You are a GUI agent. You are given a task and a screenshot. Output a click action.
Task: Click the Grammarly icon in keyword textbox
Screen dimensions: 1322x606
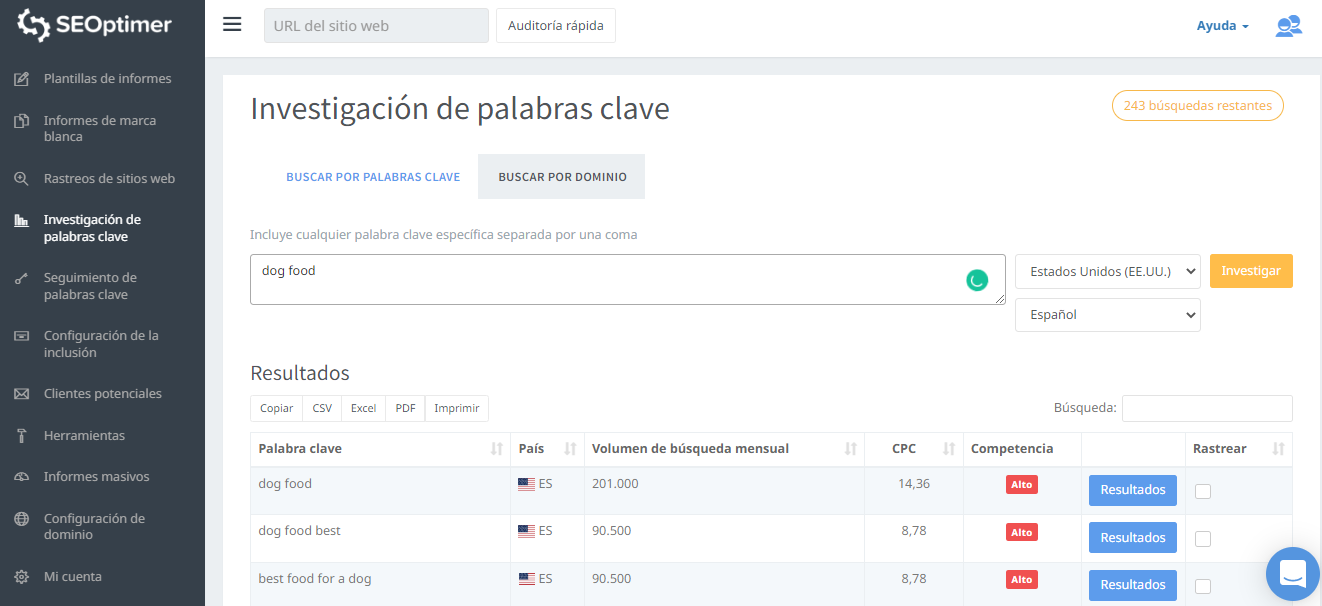coord(977,280)
